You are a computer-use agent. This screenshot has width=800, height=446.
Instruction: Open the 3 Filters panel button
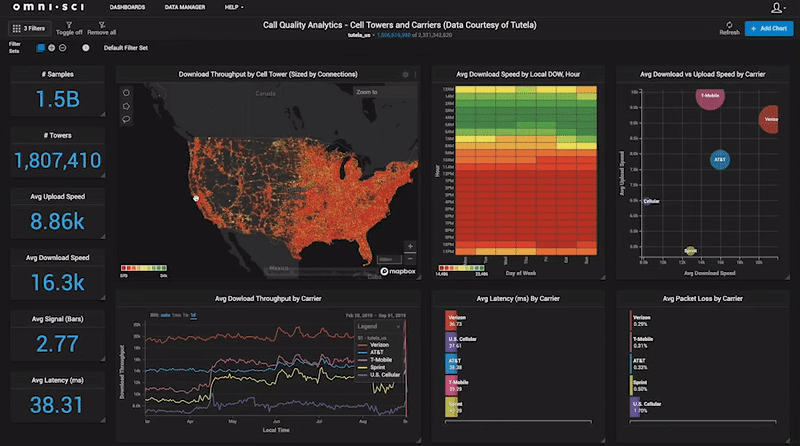pos(29,29)
